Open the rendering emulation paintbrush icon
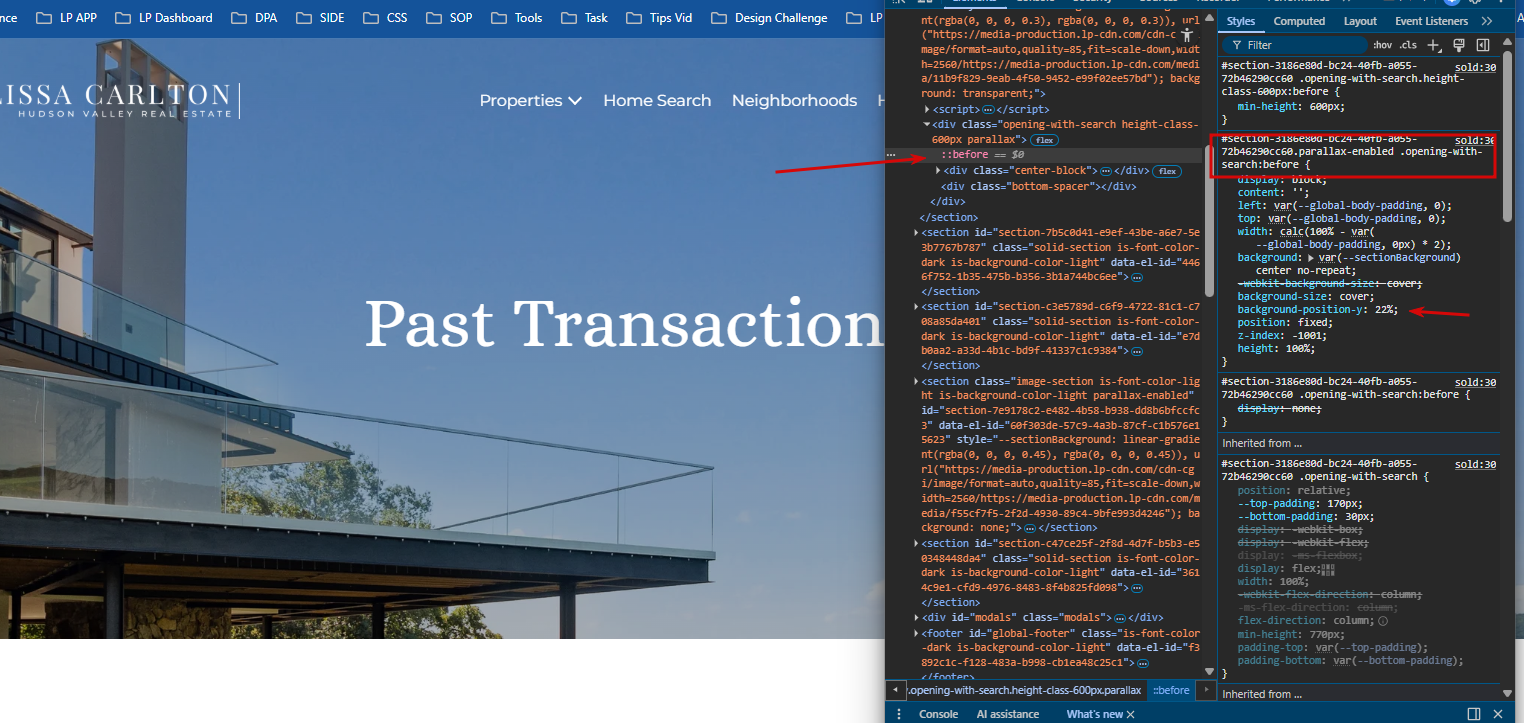The width and height of the screenshot is (1524, 723). coord(1459,45)
